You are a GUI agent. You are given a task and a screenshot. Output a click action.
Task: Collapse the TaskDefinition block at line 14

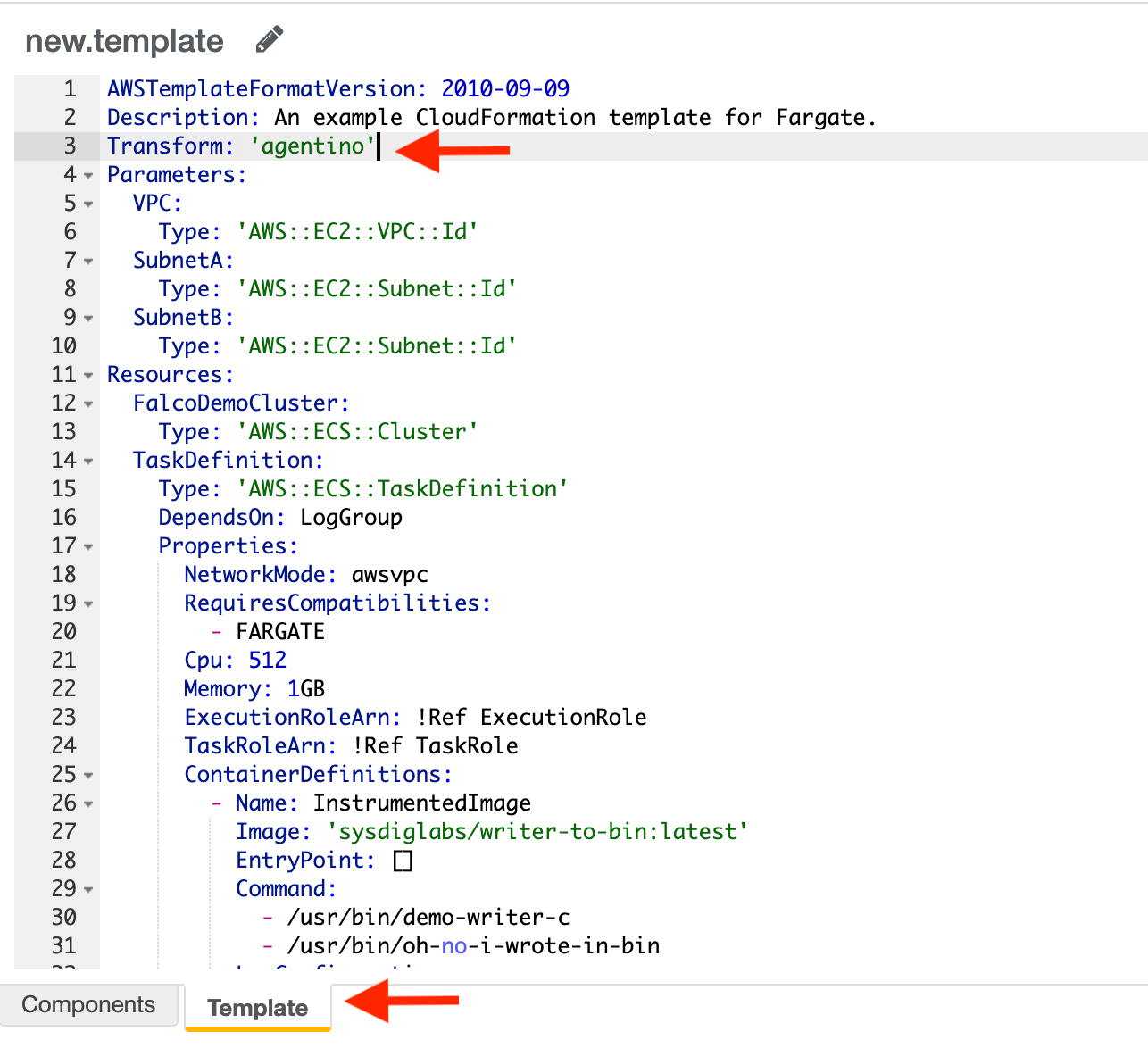tap(88, 462)
